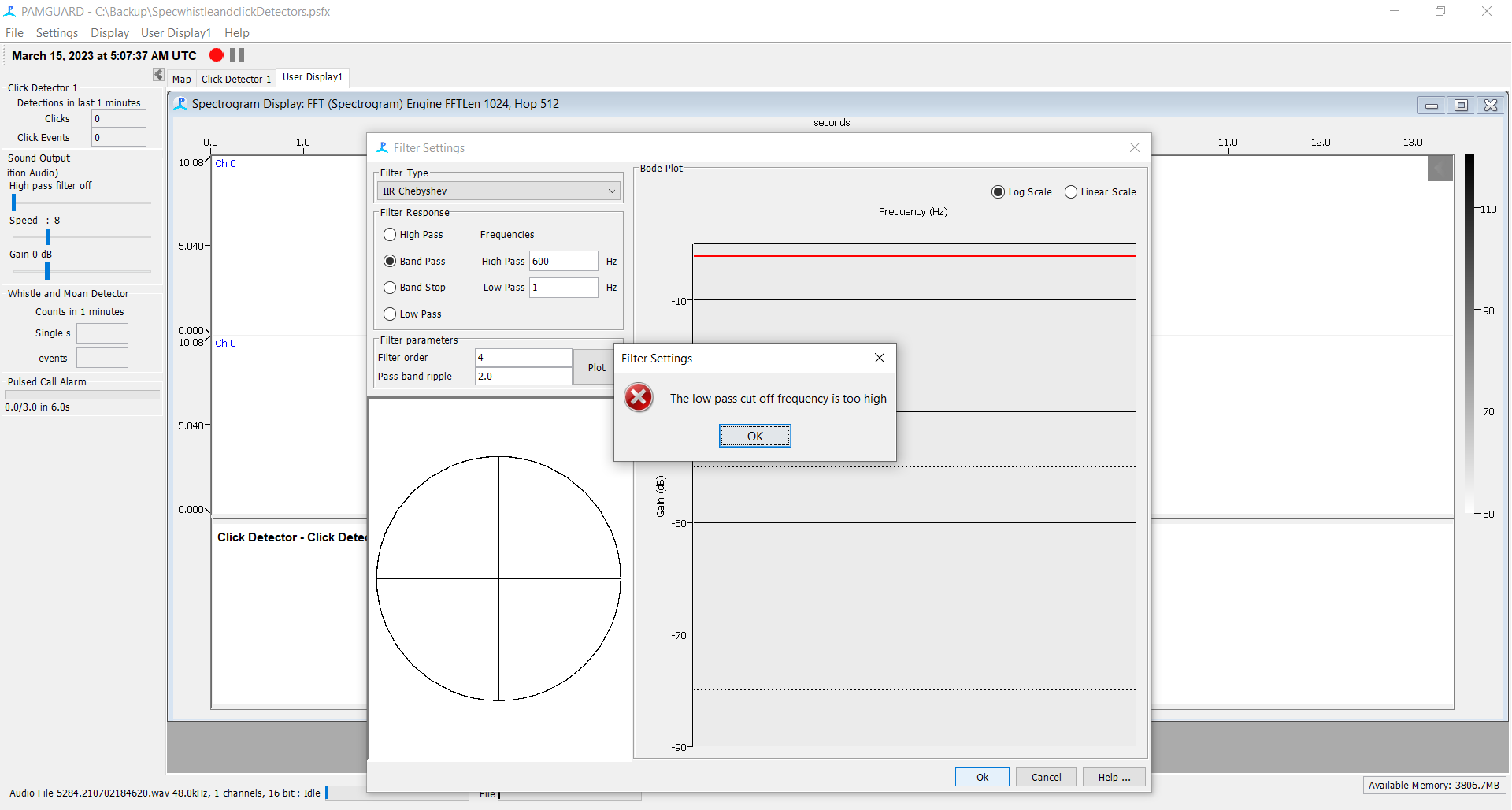Restore down the PAMGUARD main window
Image resolution: width=1512 pixels, height=810 pixels.
click(x=1440, y=11)
